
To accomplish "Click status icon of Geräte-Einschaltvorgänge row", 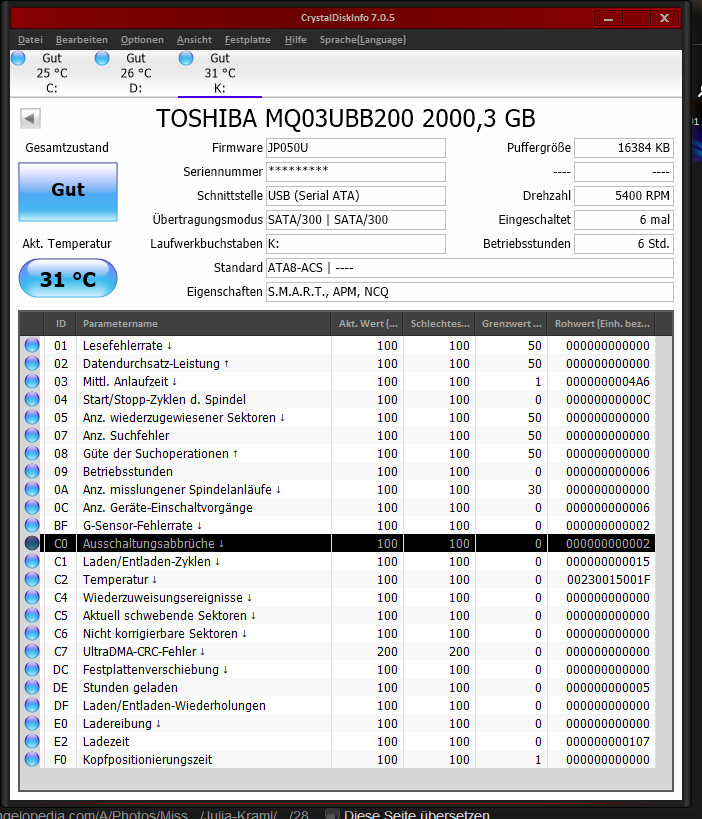I will click(32, 508).
